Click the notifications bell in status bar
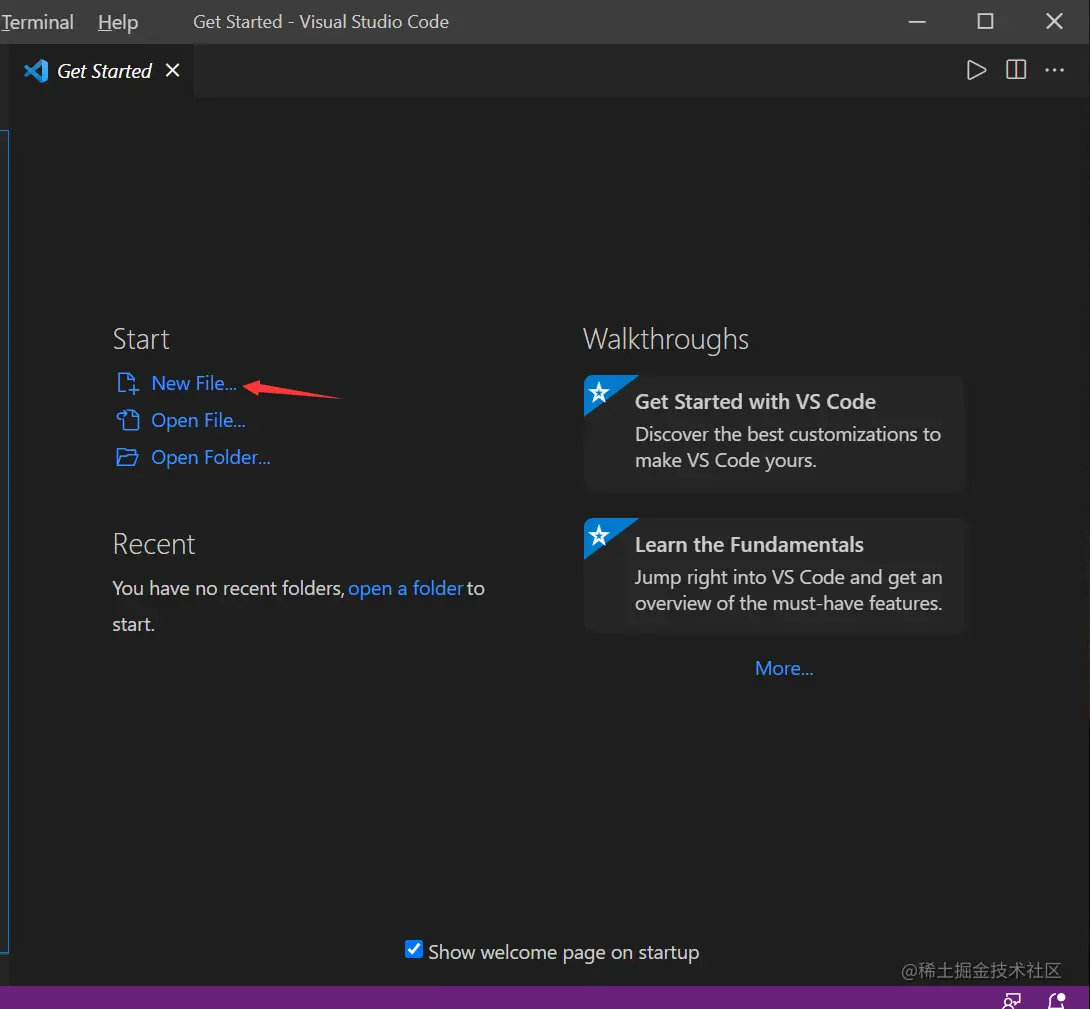1090x1009 pixels. click(1057, 1001)
